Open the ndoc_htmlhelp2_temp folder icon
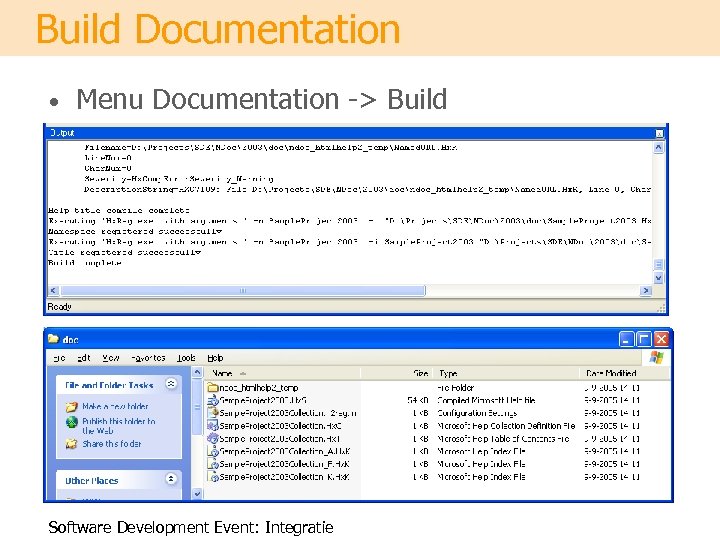 [212, 388]
